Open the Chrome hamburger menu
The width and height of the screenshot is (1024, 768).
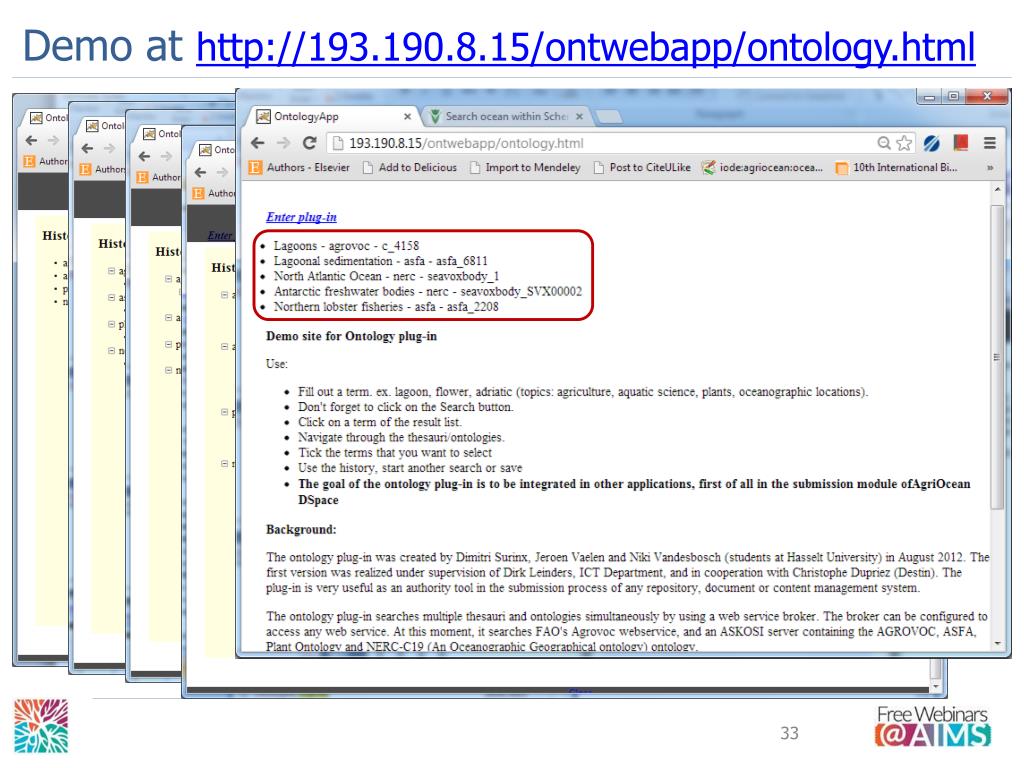tap(990, 143)
